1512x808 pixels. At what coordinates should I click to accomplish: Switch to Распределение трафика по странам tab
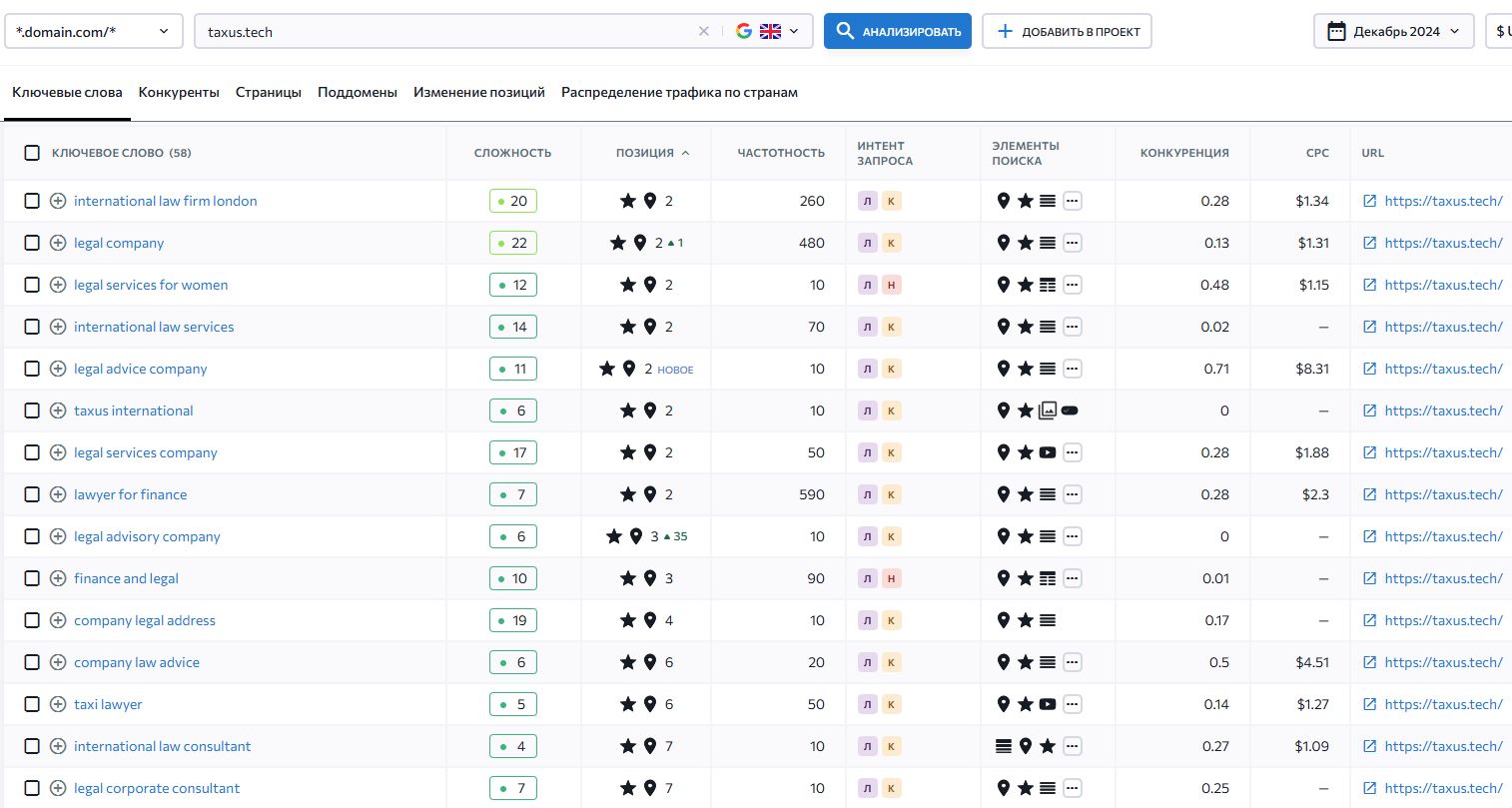click(679, 92)
